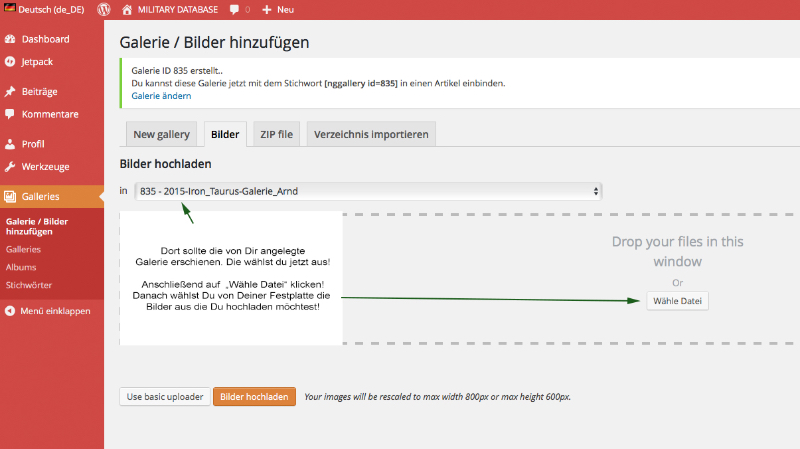Open the MILITARY DATABASE site link

(178, 10)
